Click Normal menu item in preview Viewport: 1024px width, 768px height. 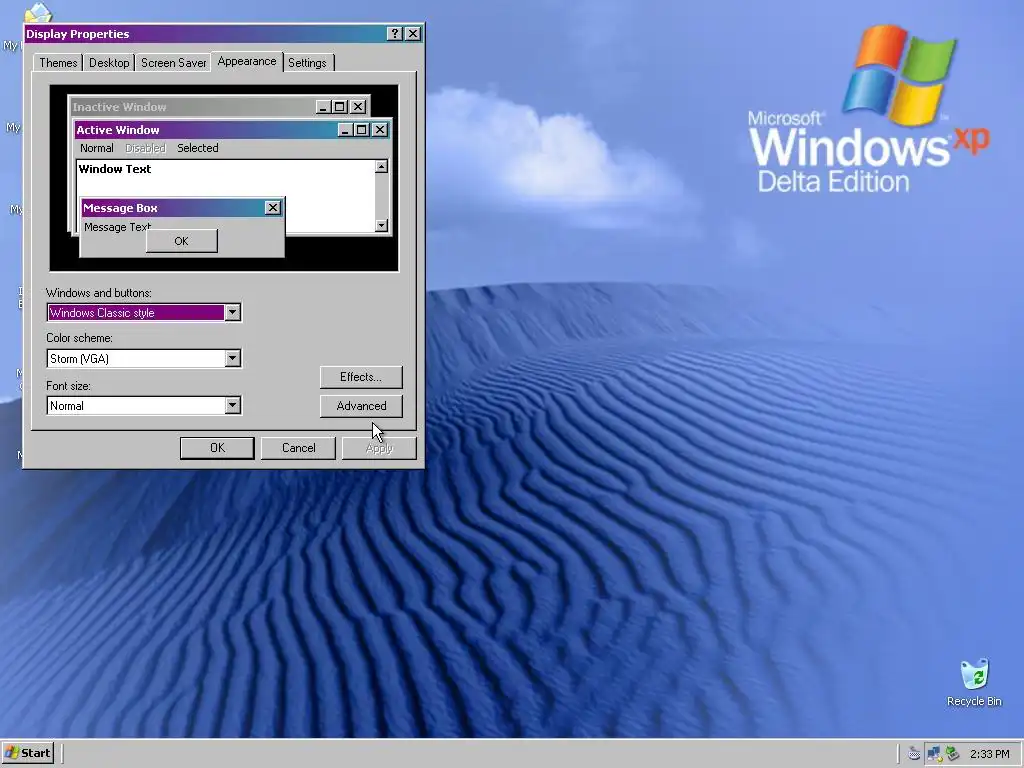pyautogui.click(x=97, y=148)
